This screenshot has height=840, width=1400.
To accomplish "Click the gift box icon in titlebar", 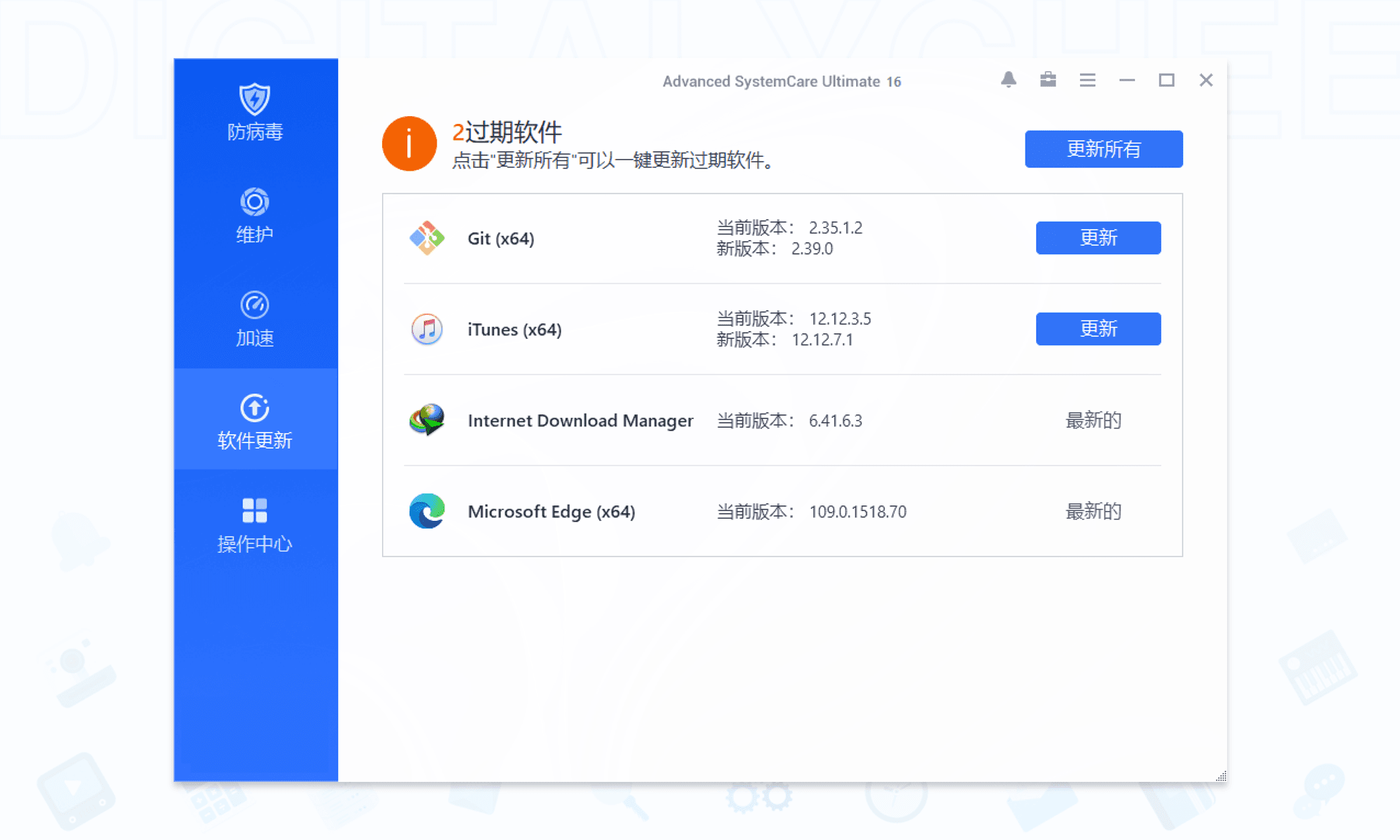I will pos(1048,80).
